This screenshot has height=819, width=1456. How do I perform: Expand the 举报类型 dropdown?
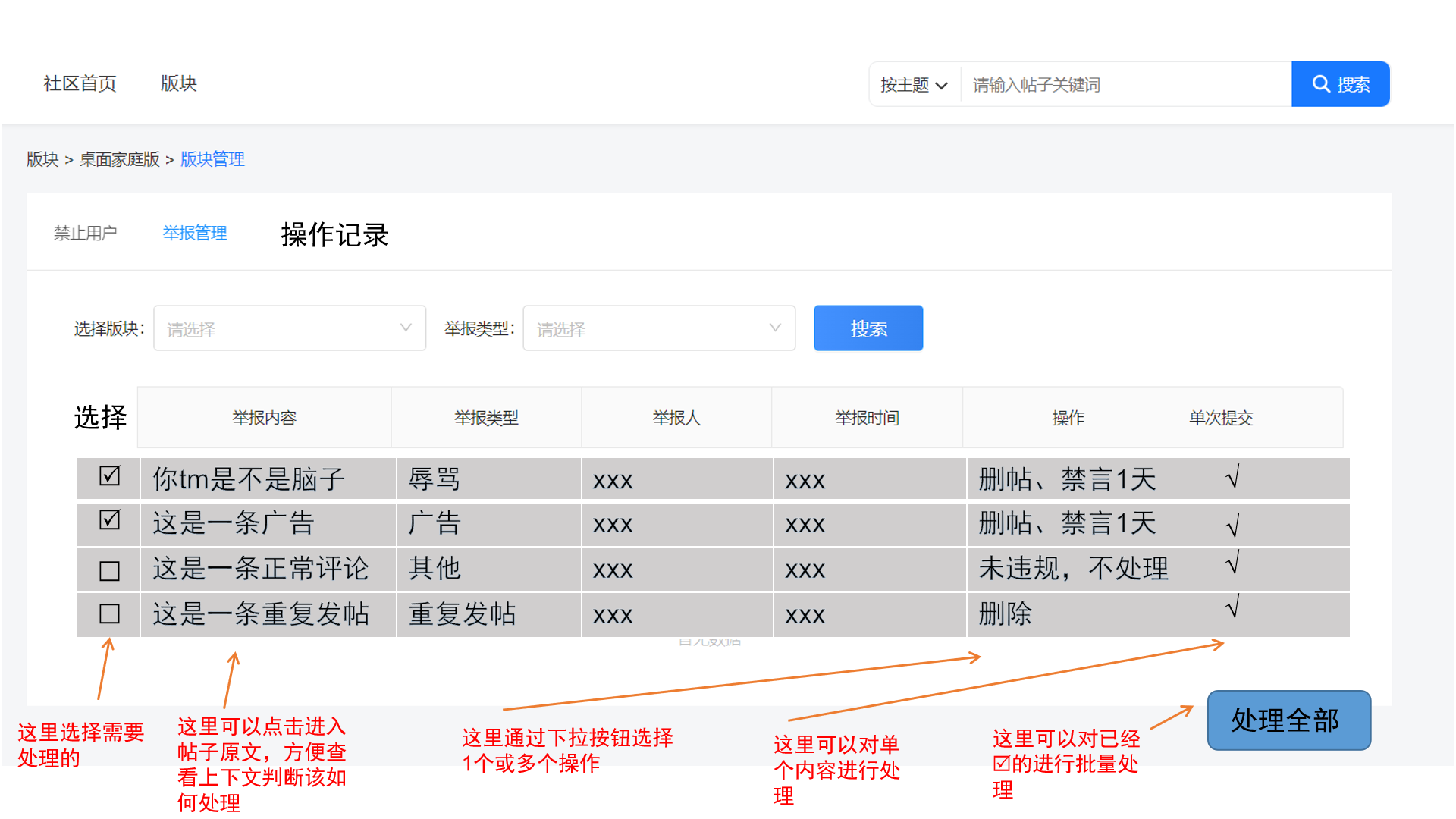point(658,328)
